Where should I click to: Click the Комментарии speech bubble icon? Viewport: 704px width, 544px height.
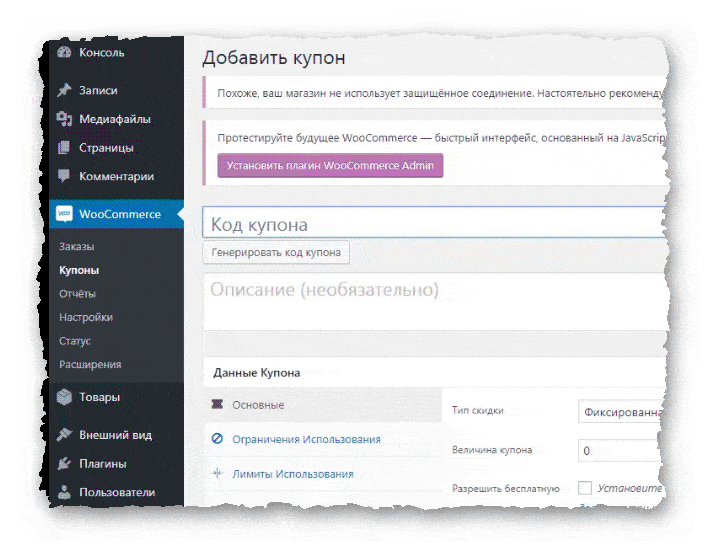coord(64,176)
